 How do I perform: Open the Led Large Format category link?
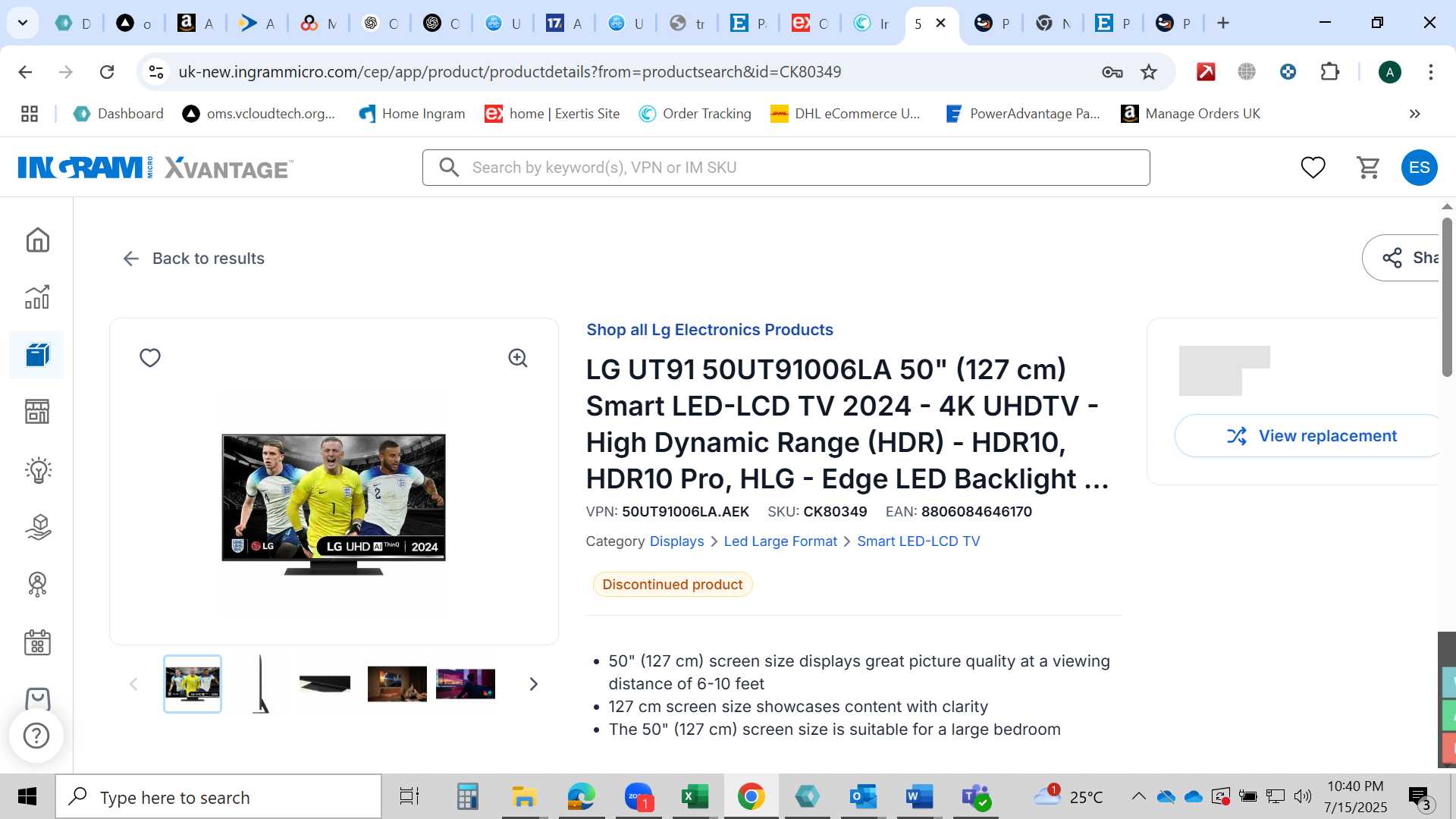780,541
